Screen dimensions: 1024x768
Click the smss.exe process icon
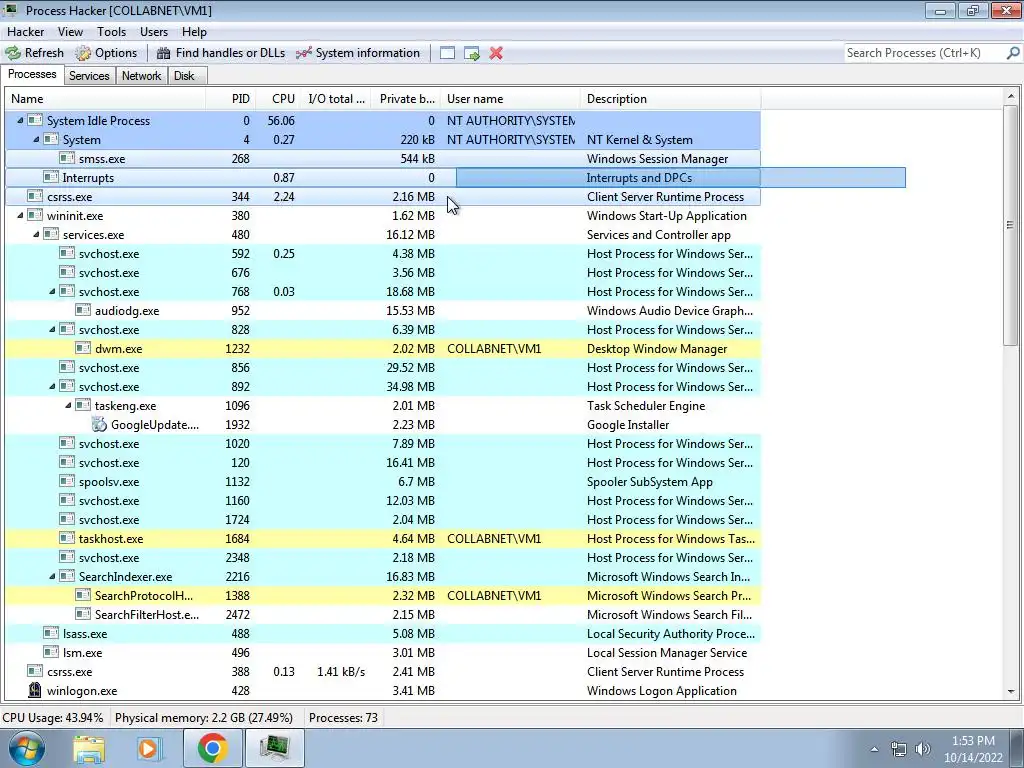[67, 158]
